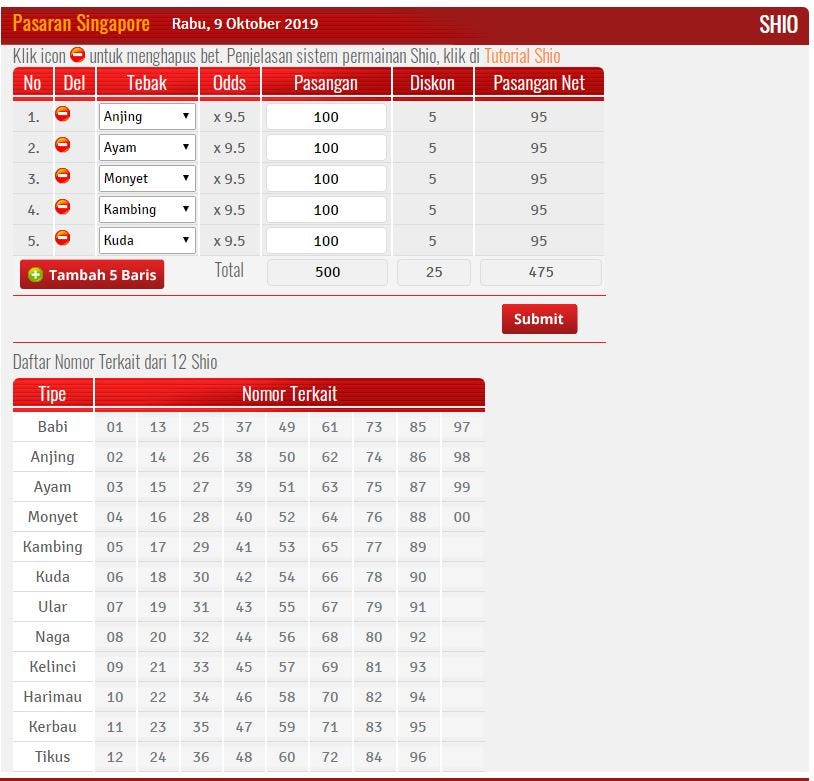Click the Tambah 5 Baris button
This screenshot has width=814, height=781.
[x=92, y=274]
